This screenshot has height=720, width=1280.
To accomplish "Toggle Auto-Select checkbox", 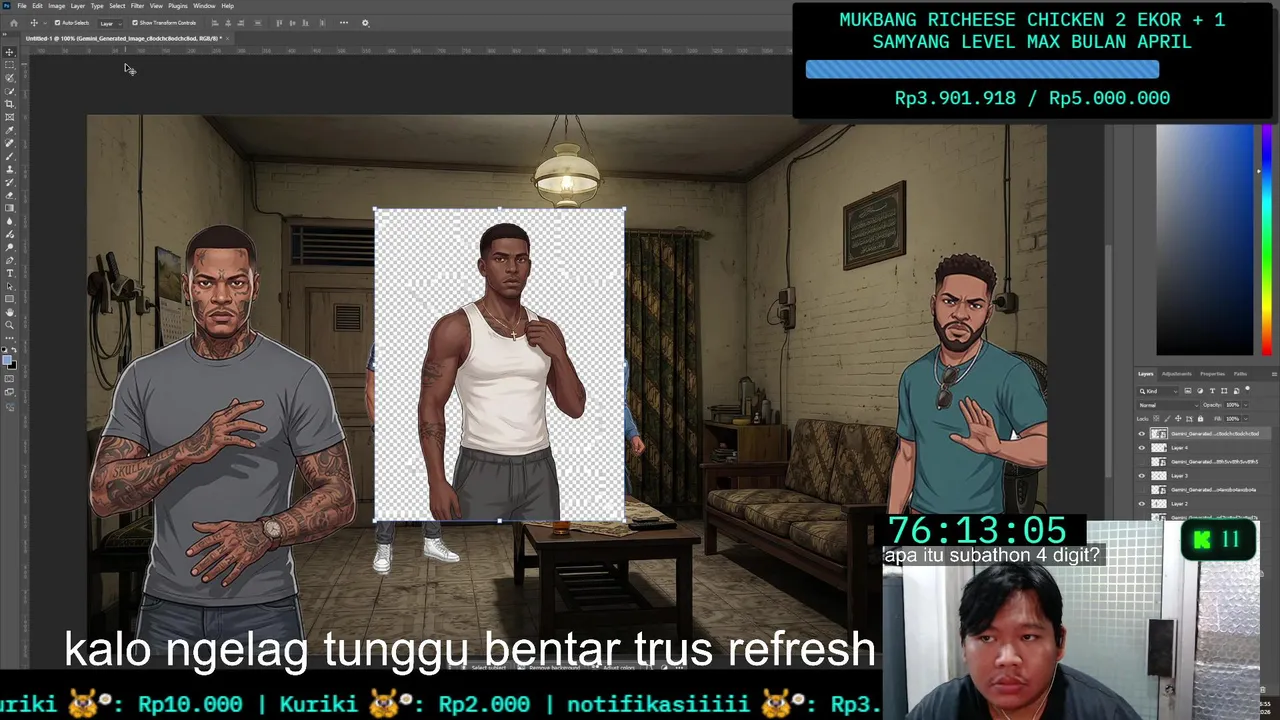I will pyautogui.click(x=58, y=23).
